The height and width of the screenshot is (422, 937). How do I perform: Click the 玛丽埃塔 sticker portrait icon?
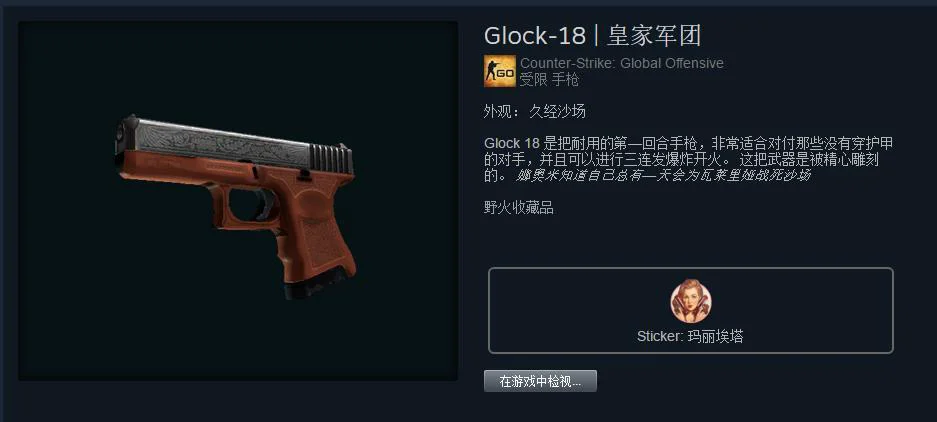click(691, 300)
